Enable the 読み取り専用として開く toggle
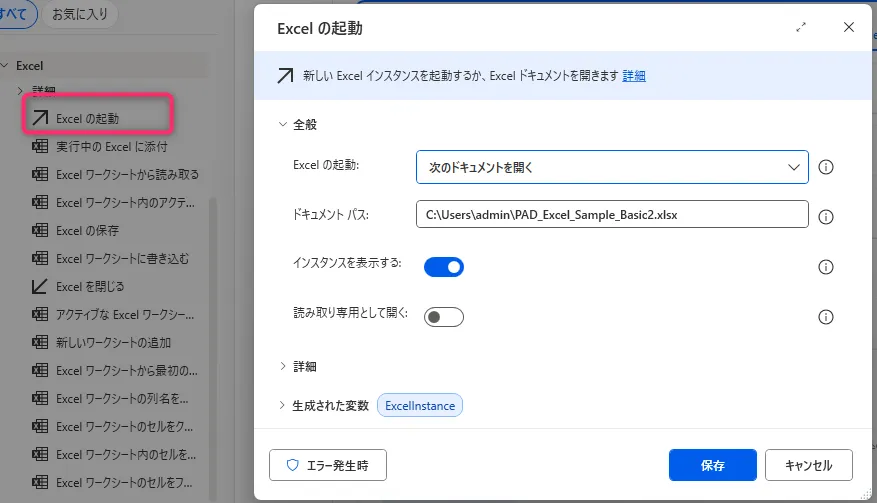The image size is (877, 503). coord(444,317)
